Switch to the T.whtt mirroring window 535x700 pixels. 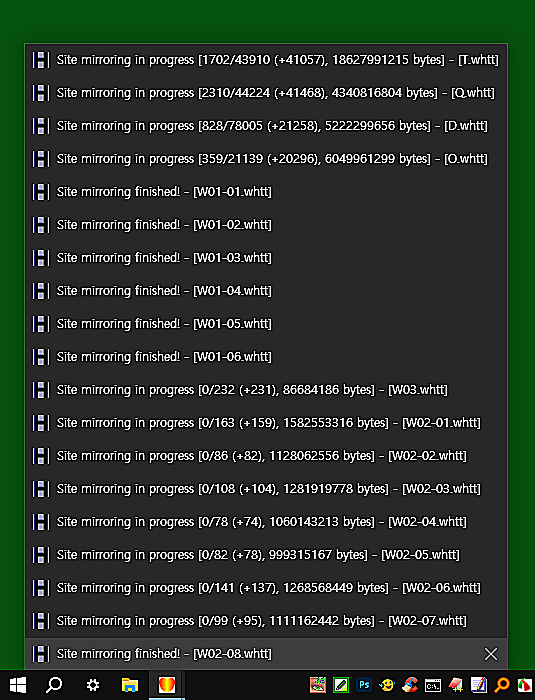(266, 60)
